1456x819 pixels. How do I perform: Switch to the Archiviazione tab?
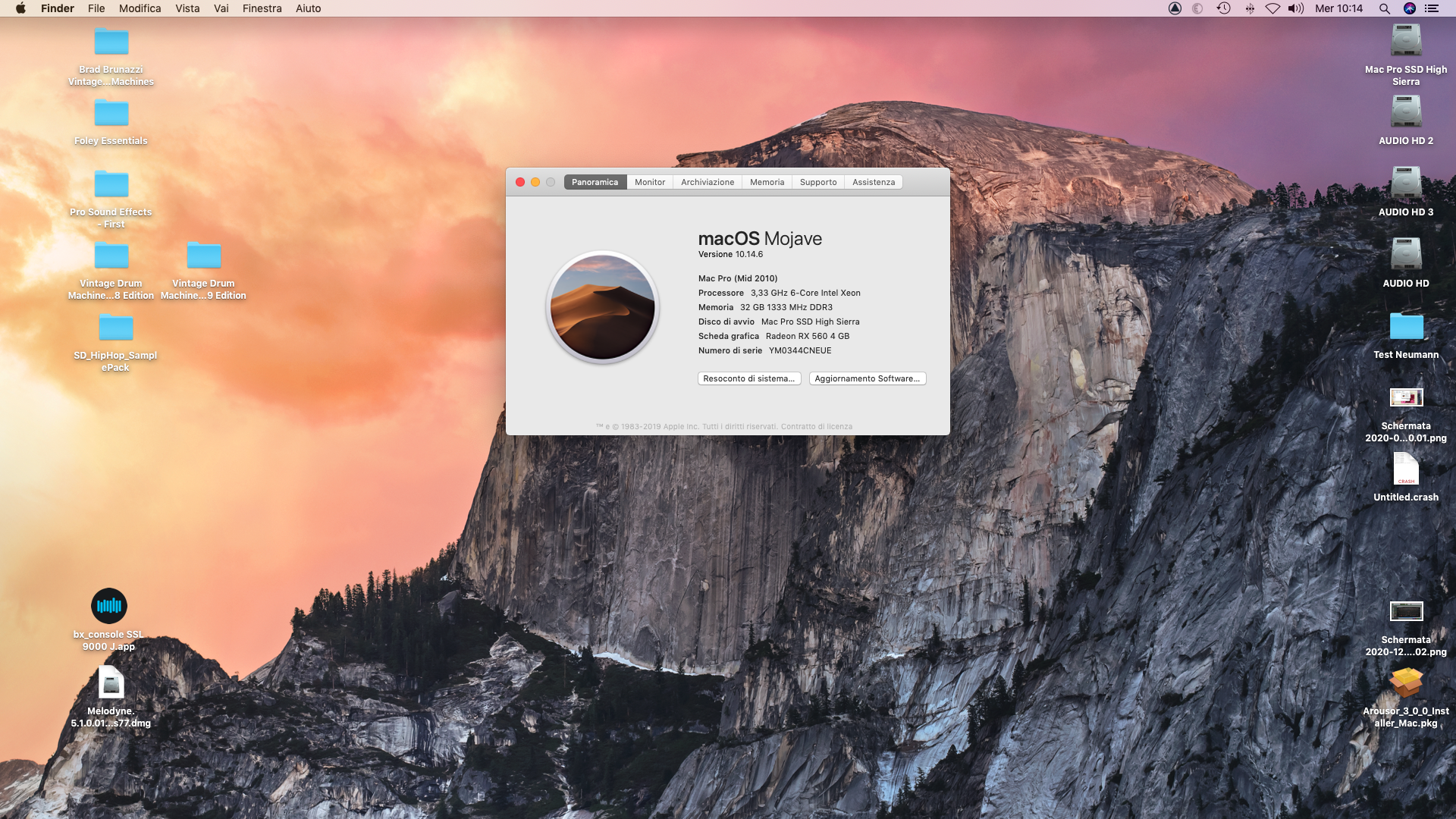708,182
